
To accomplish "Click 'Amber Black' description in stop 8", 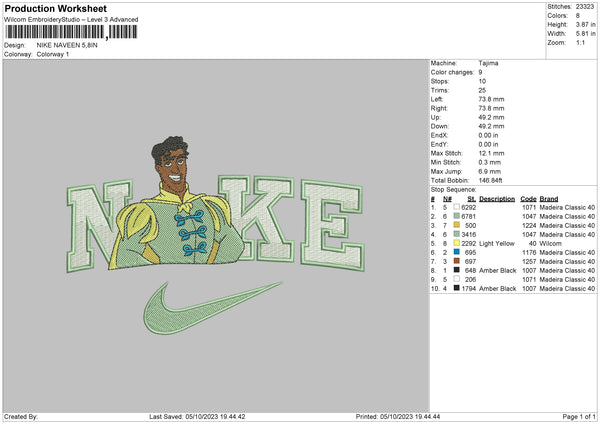I will (497, 271).
